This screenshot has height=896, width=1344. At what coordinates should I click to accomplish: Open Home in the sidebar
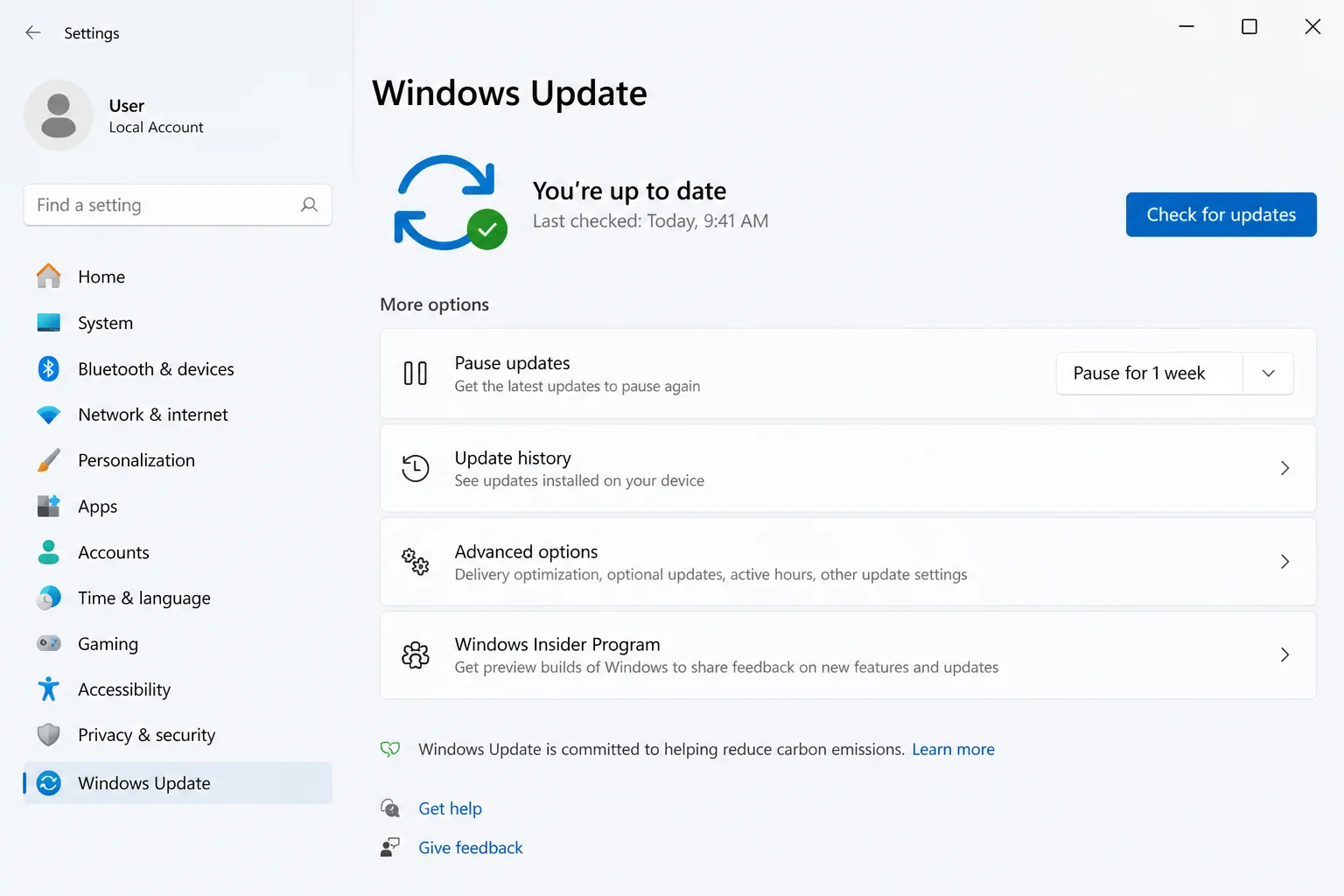click(178, 276)
